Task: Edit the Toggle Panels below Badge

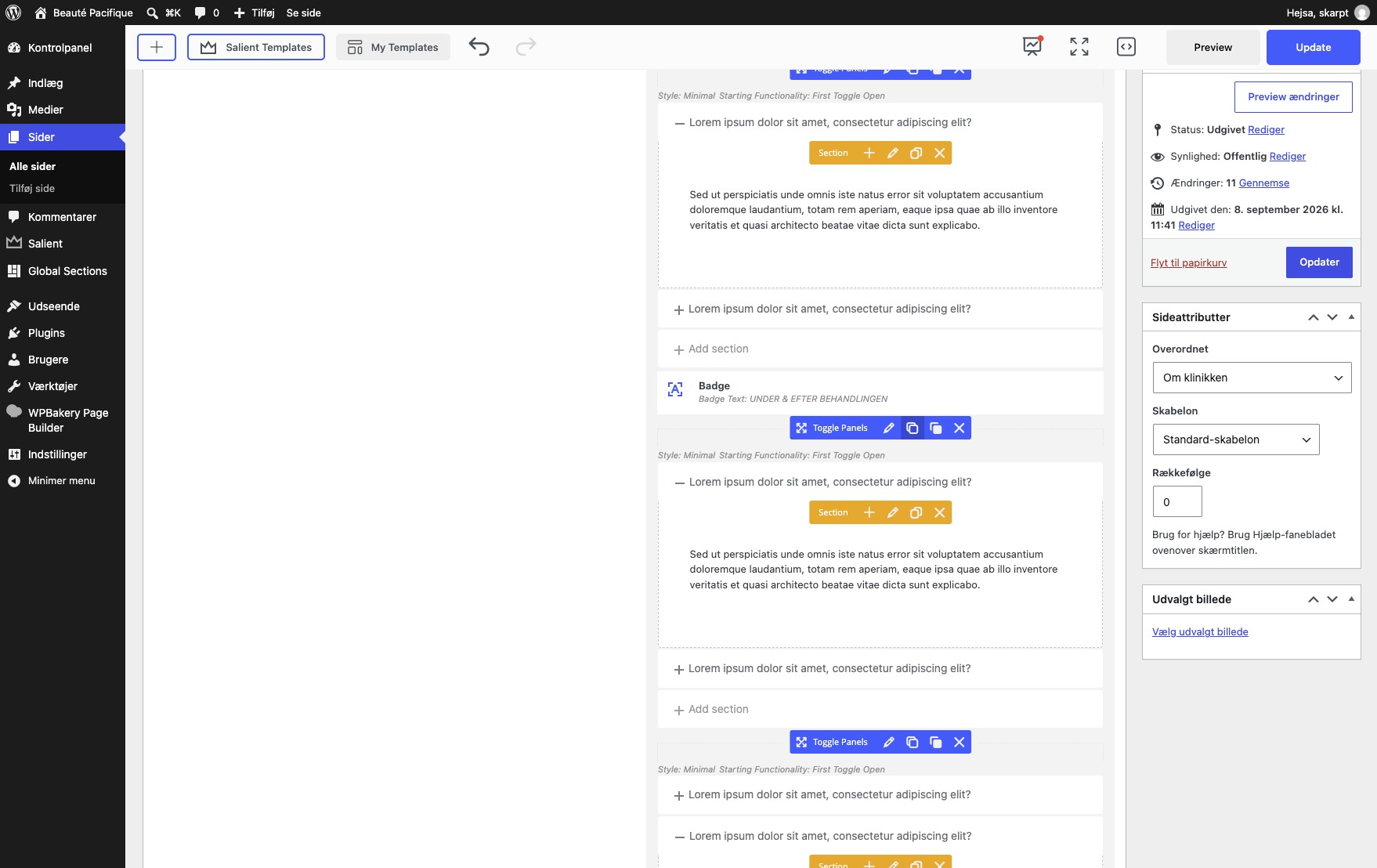Action: coord(888,428)
